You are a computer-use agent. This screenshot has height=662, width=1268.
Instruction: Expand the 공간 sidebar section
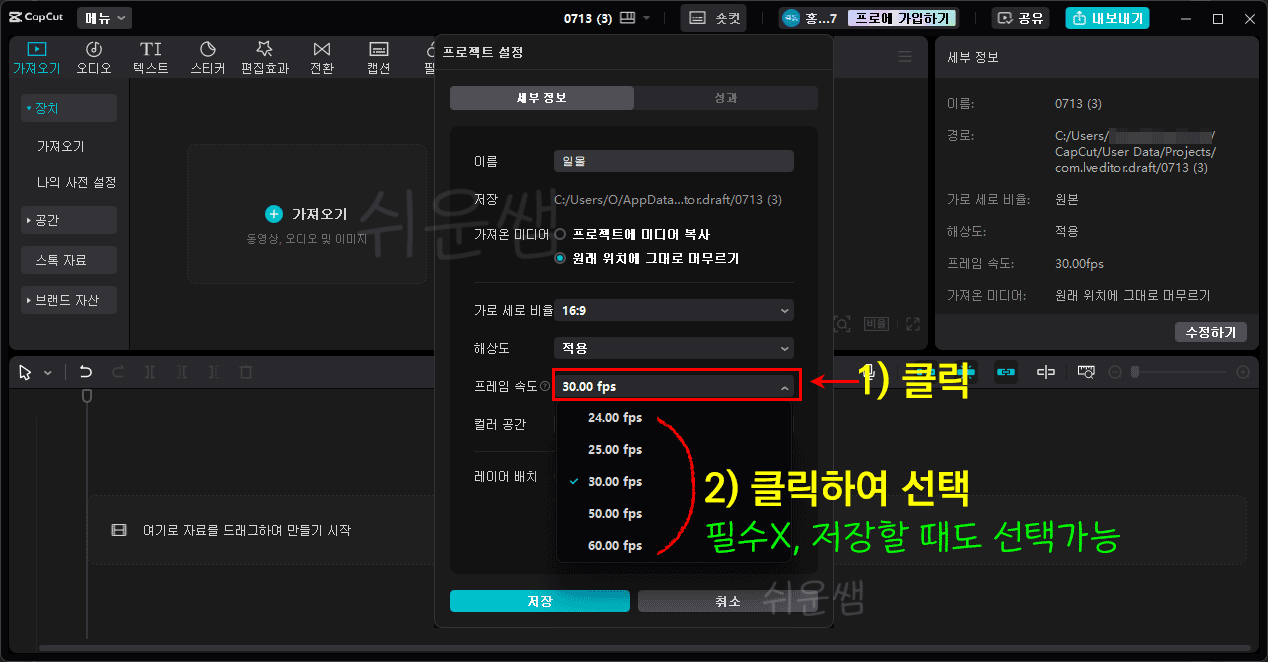point(69,220)
